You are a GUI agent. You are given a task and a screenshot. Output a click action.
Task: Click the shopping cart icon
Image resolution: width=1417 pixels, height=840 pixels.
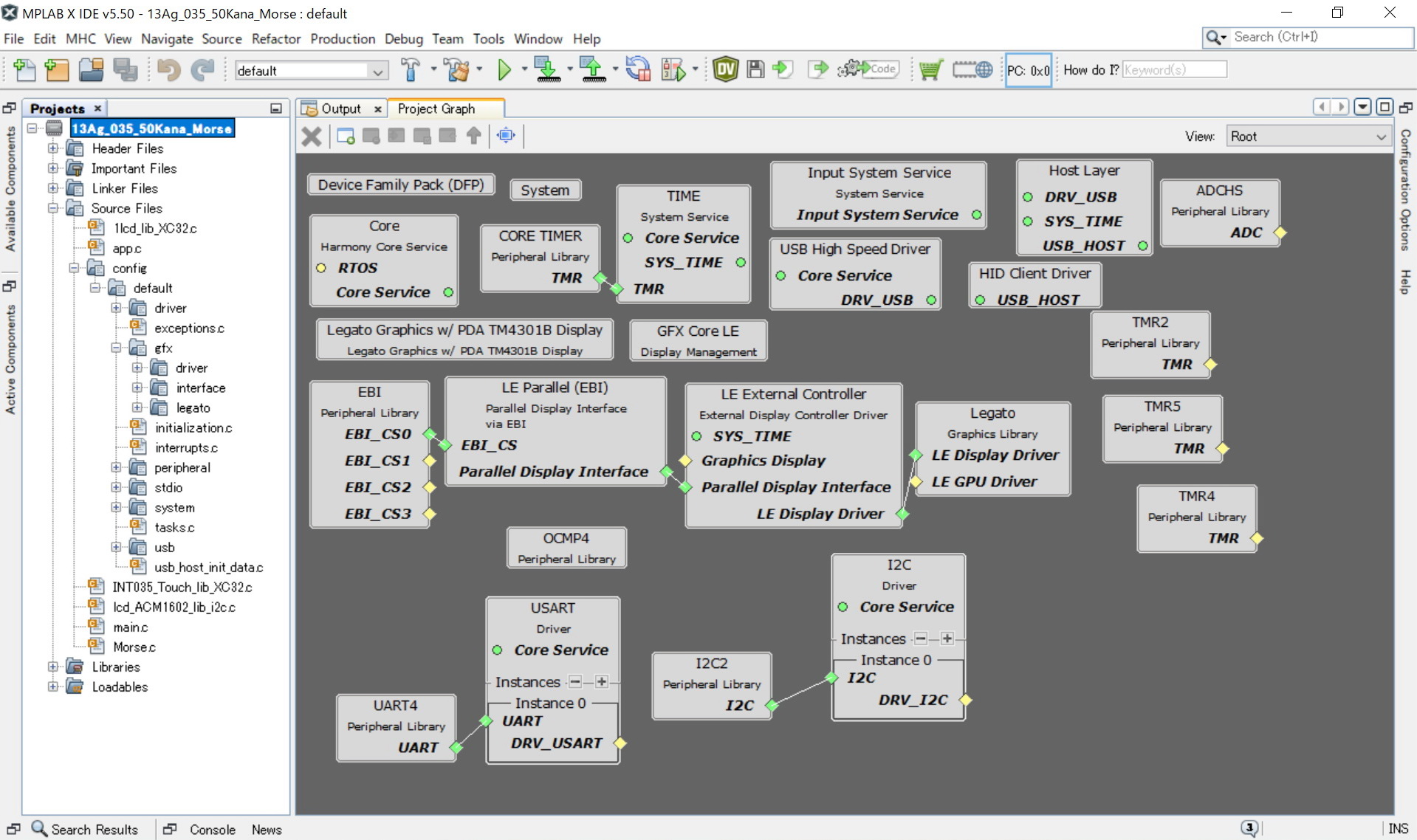click(930, 70)
